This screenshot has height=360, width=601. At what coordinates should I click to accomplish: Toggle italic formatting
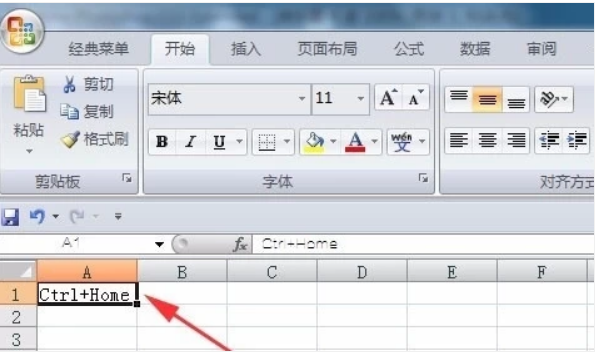click(x=190, y=141)
